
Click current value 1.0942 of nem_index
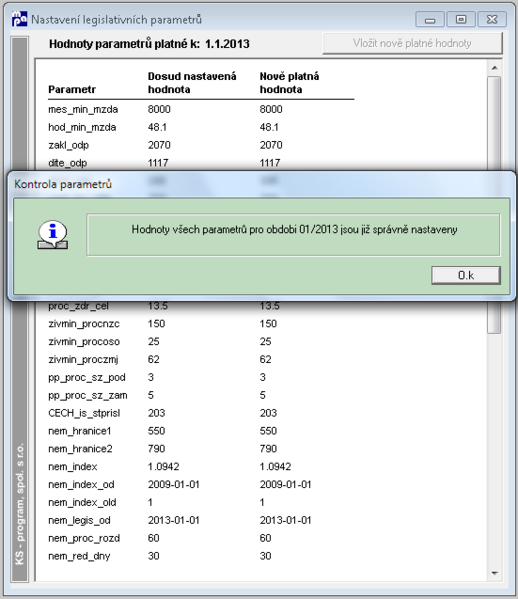(163, 467)
